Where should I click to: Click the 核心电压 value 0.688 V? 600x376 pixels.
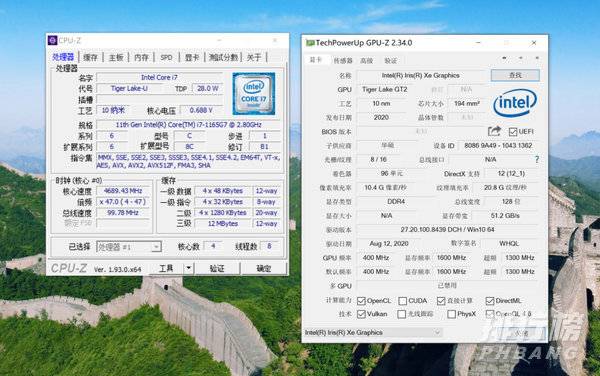tap(201, 110)
